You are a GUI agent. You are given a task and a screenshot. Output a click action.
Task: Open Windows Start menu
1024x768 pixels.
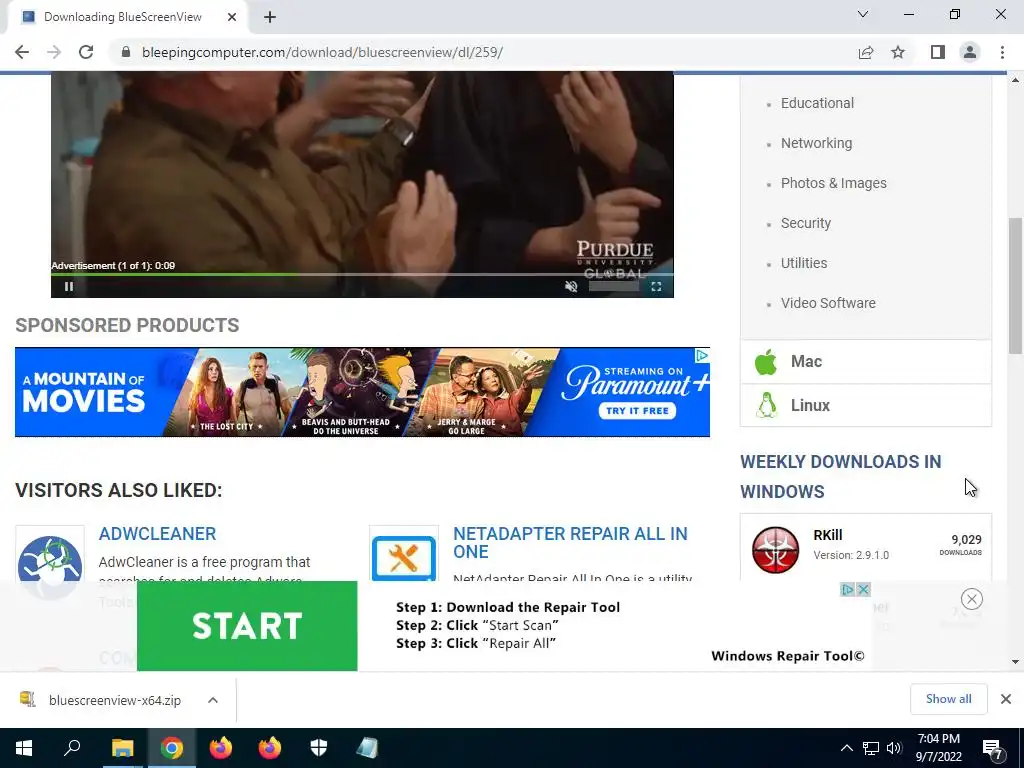[24, 748]
